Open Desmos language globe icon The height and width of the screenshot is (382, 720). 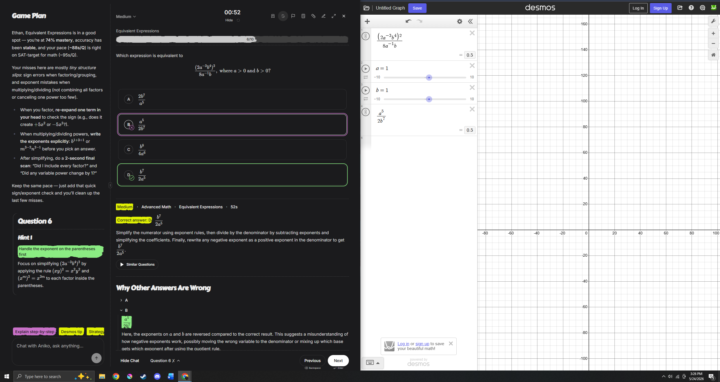(x=703, y=8)
